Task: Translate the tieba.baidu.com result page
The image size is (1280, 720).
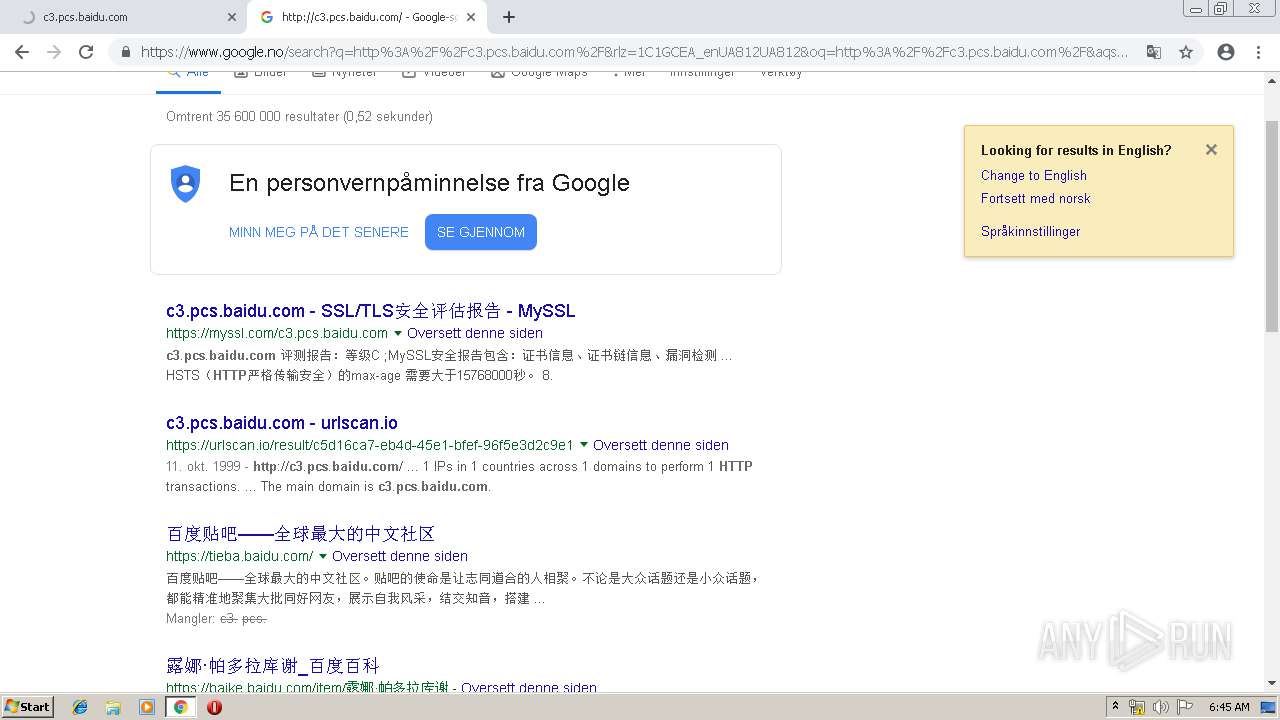Action: click(400, 556)
